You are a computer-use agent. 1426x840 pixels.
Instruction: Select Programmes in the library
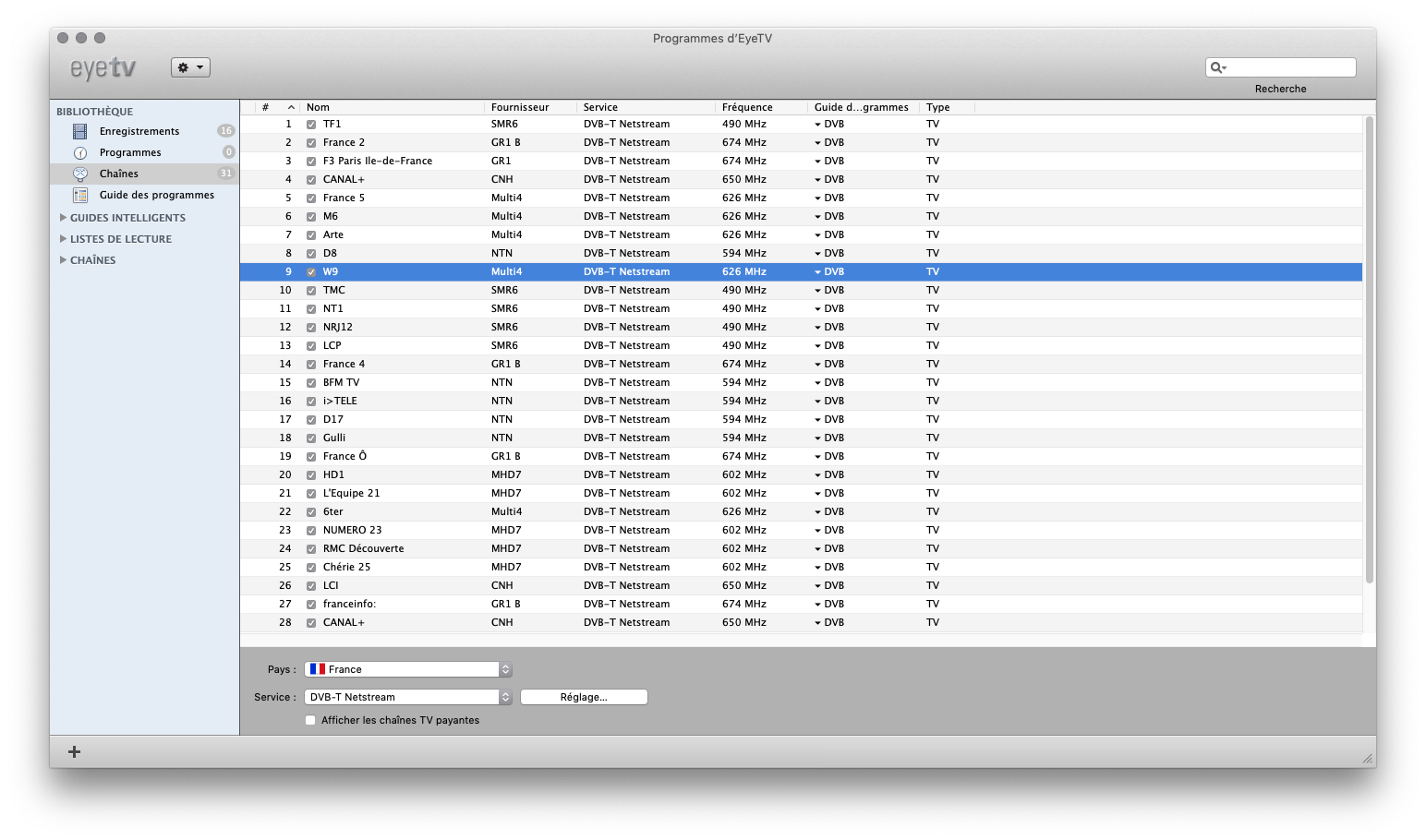[x=144, y=152]
